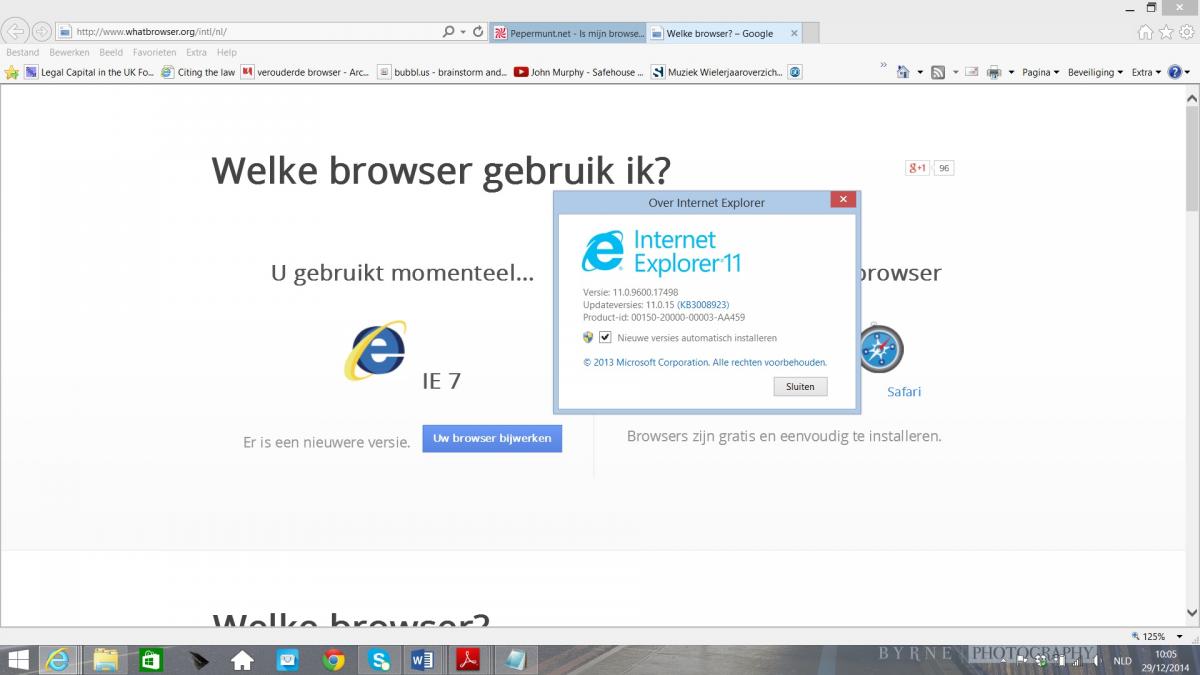Open 'John Murphy - Safehouse' favorite
Image resolution: width=1200 pixels, height=675 pixels.
tap(578, 72)
